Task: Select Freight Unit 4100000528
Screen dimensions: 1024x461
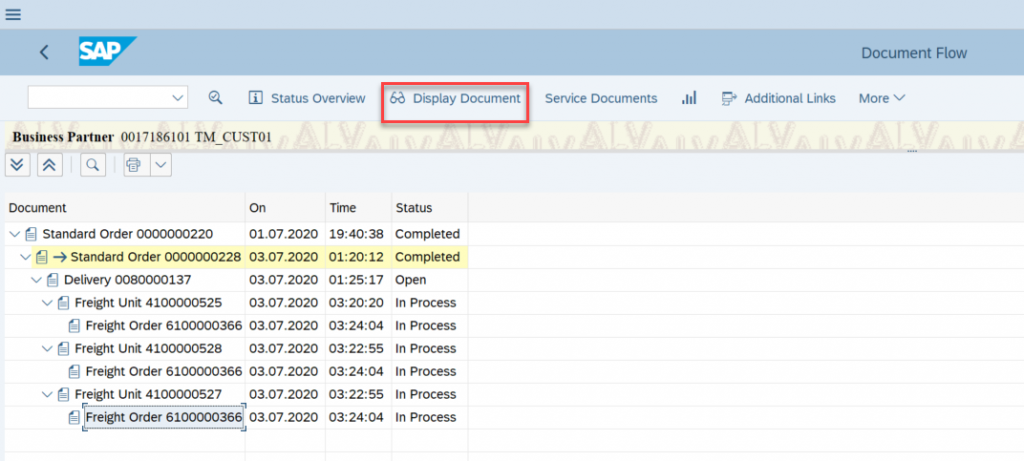Action: [x=148, y=348]
